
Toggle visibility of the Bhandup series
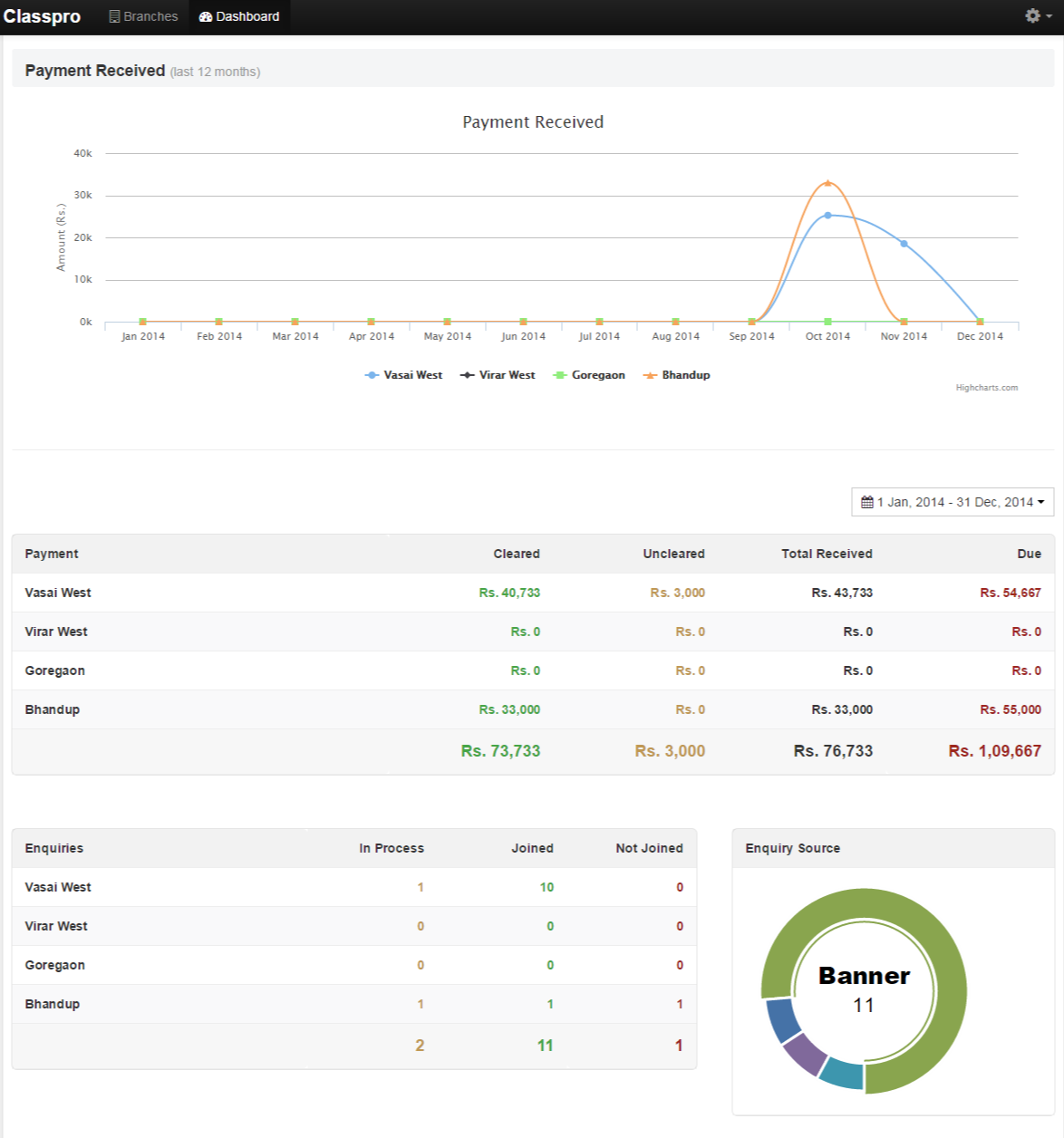coord(684,374)
